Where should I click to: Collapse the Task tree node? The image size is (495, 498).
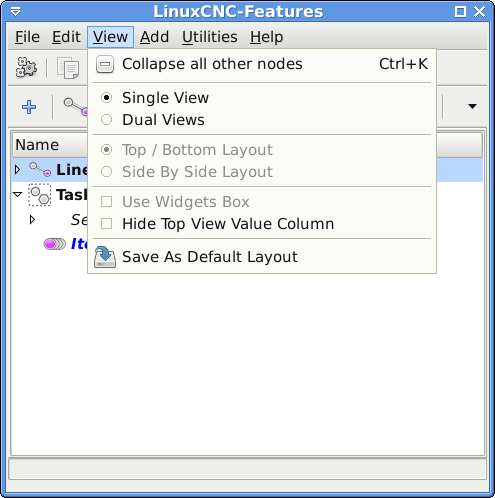pyautogui.click(x=18, y=194)
